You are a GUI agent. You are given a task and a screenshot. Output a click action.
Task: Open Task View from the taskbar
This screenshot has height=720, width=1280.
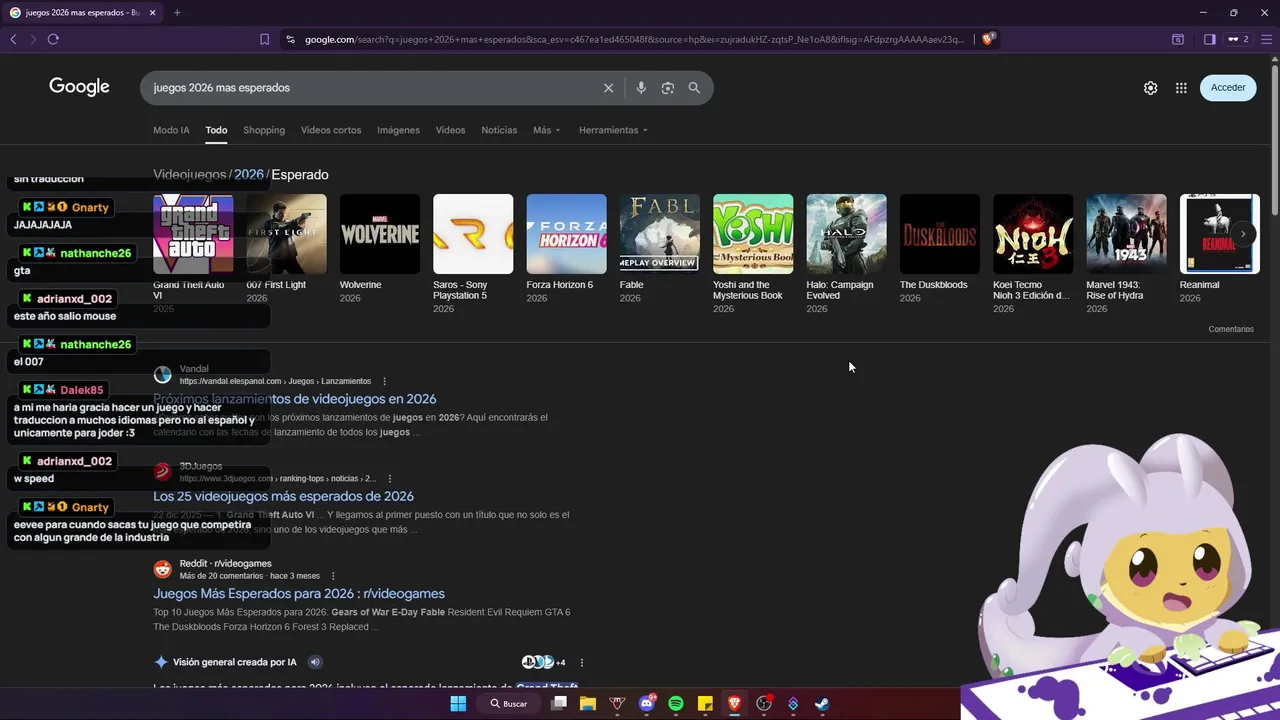click(x=559, y=704)
